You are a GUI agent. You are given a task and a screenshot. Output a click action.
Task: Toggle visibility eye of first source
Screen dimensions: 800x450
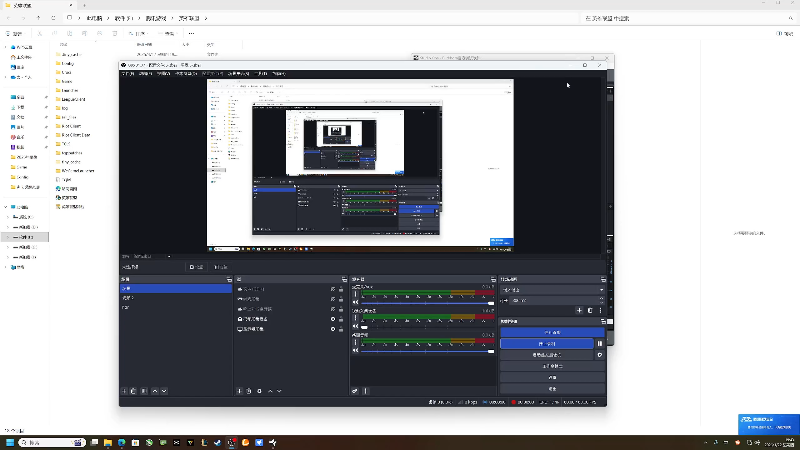(x=333, y=289)
